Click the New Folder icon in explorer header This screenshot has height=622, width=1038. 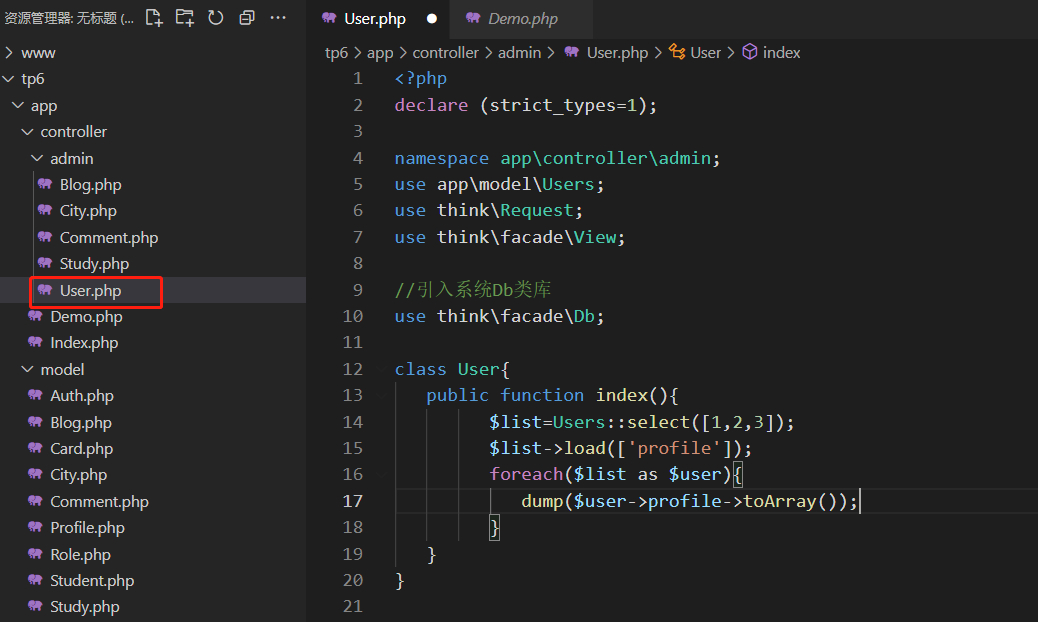tap(185, 18)
